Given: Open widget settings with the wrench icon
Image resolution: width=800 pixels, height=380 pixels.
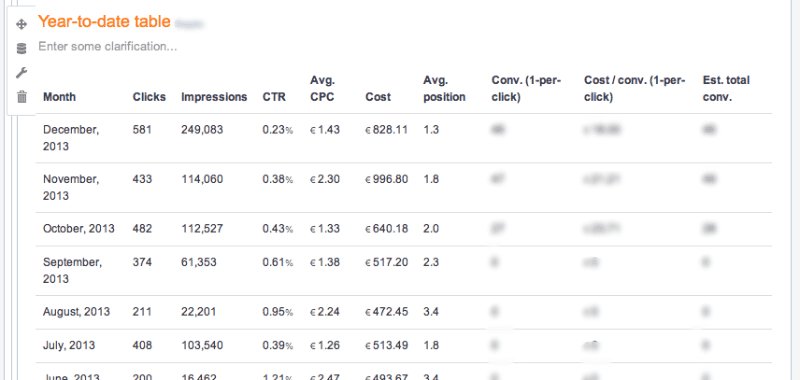Looking at the screenshot, I should (21, 72).
